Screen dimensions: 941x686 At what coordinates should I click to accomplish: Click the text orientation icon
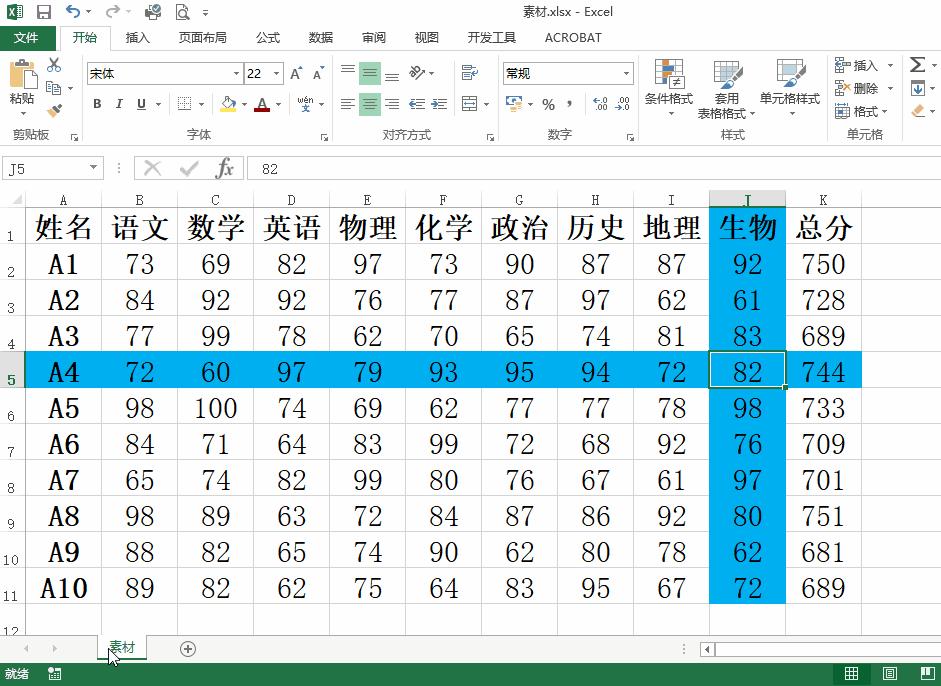click(x=418, y=73)
